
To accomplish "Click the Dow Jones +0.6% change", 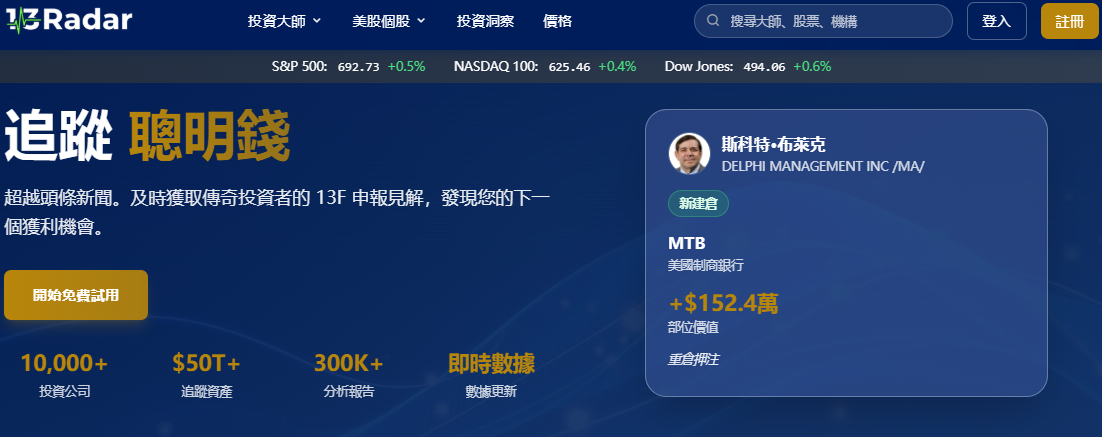I will pos(812,67).
